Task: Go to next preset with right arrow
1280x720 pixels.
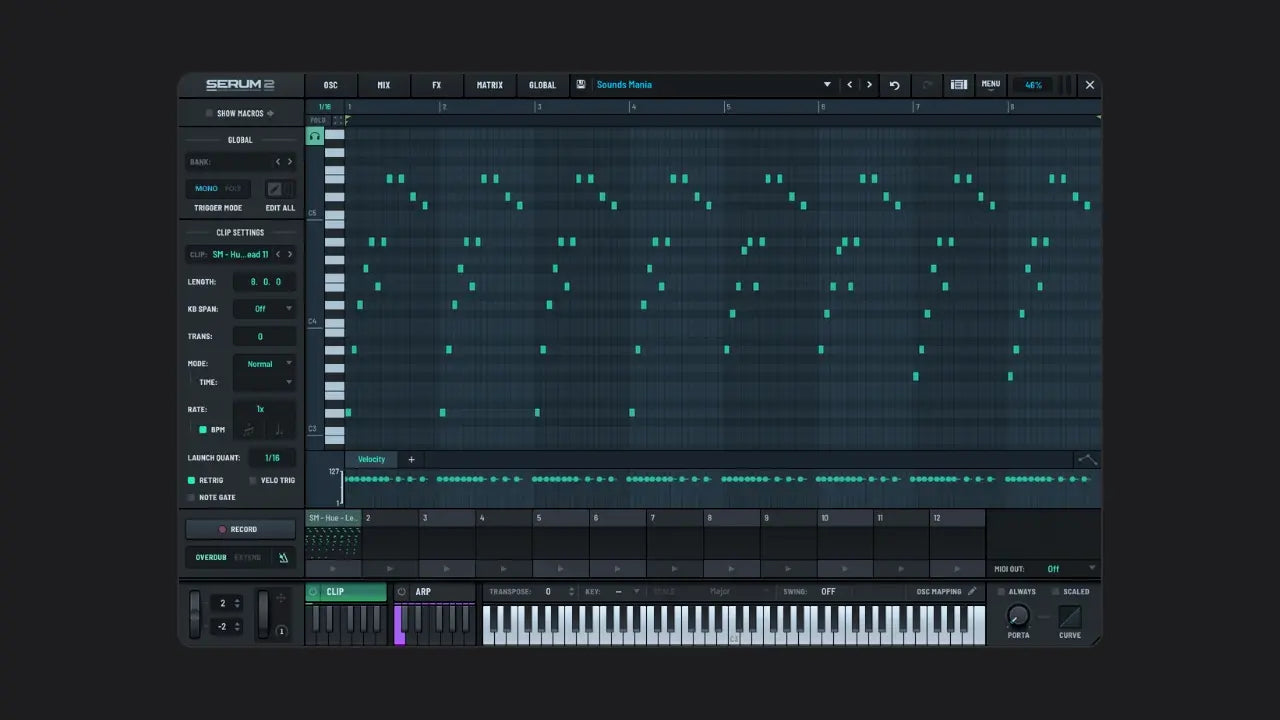Action: [x=869, y=85]
